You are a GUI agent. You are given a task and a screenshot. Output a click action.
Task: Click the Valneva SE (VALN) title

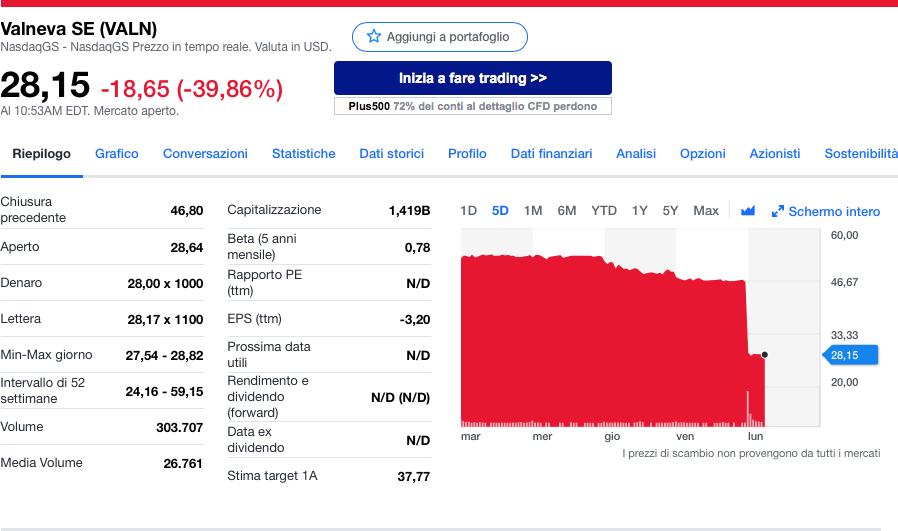coord(78,29)
